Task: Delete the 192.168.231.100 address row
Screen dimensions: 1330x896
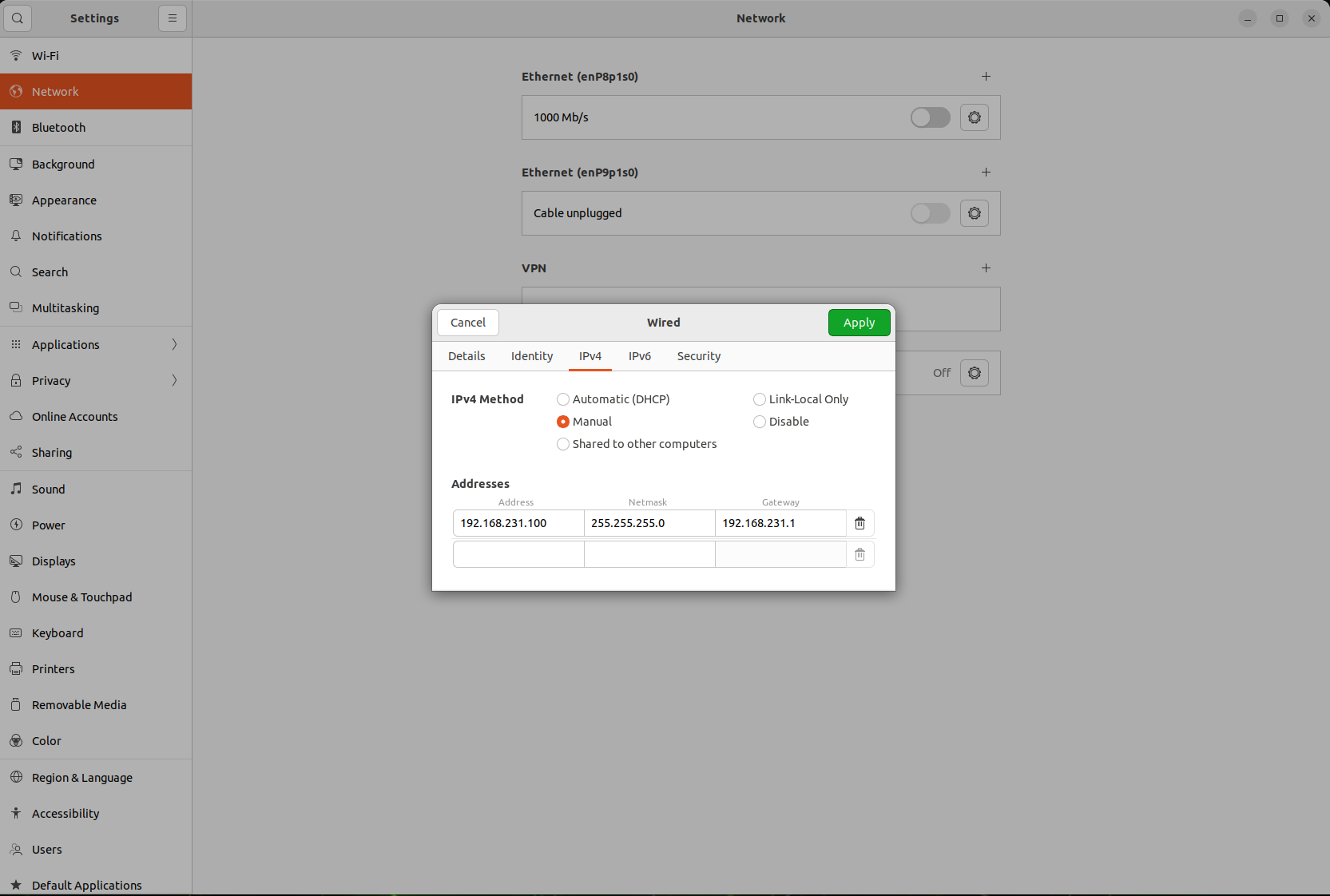Action: coord(860,523)
